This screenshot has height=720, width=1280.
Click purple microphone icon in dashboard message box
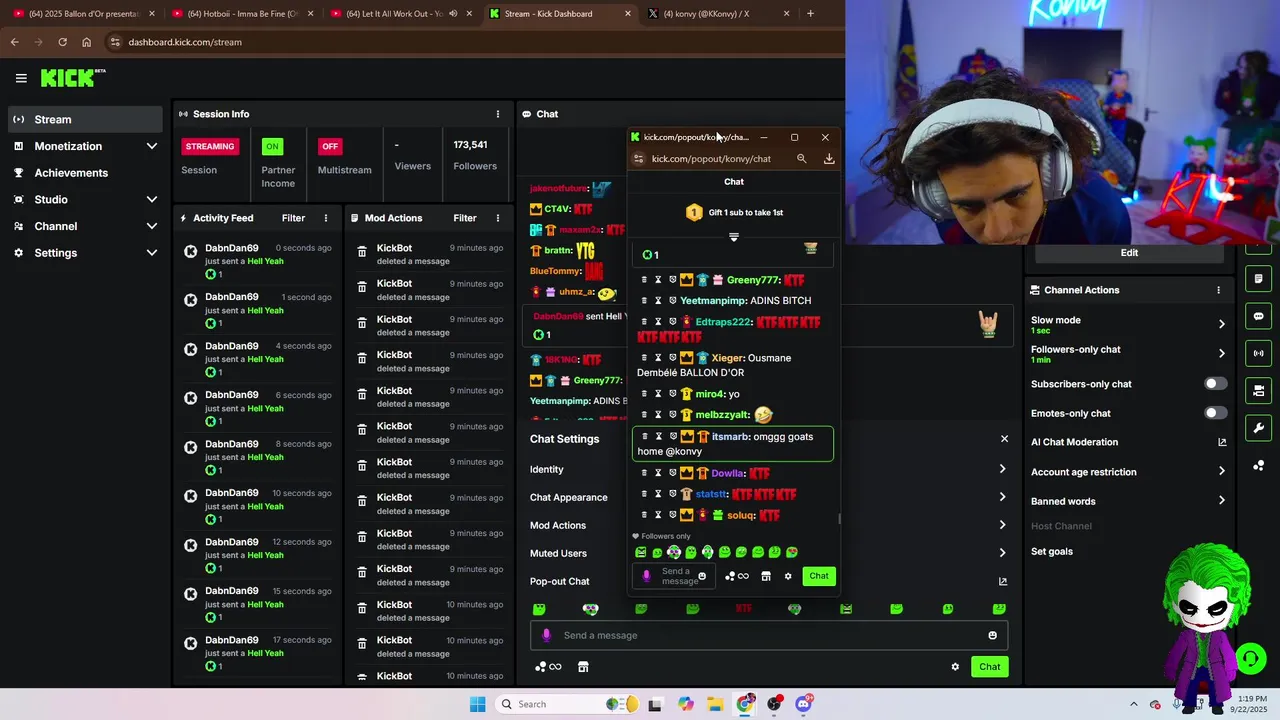[x=546, y=635]
